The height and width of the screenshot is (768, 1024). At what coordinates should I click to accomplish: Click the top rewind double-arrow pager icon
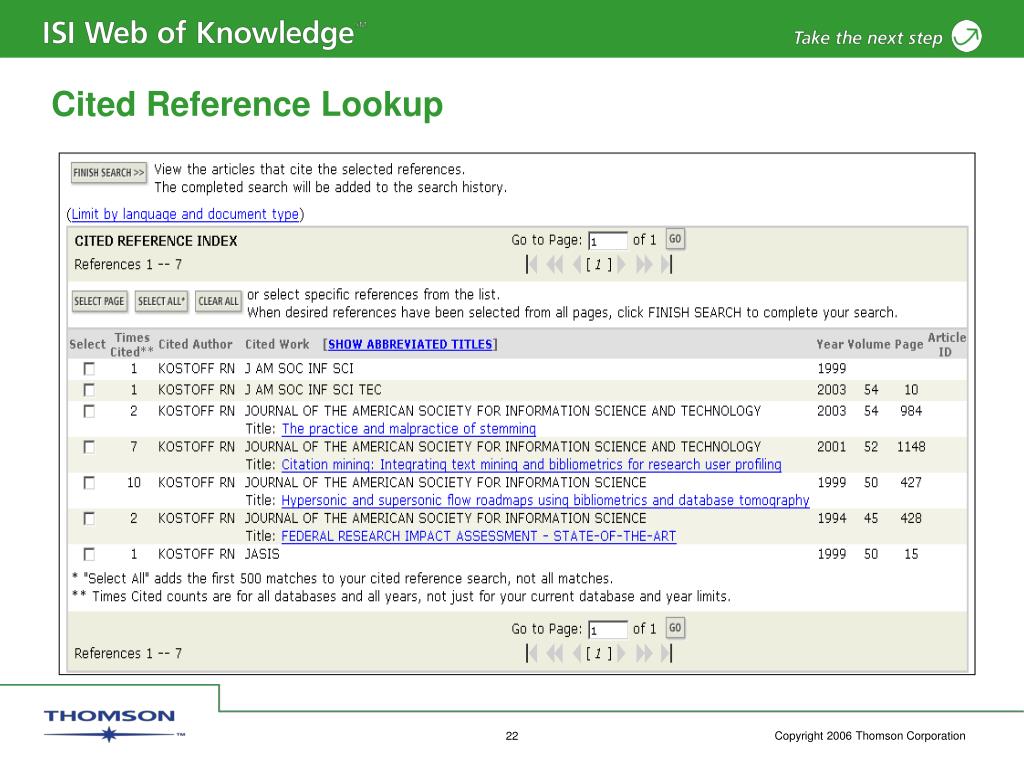pos(555,264)
